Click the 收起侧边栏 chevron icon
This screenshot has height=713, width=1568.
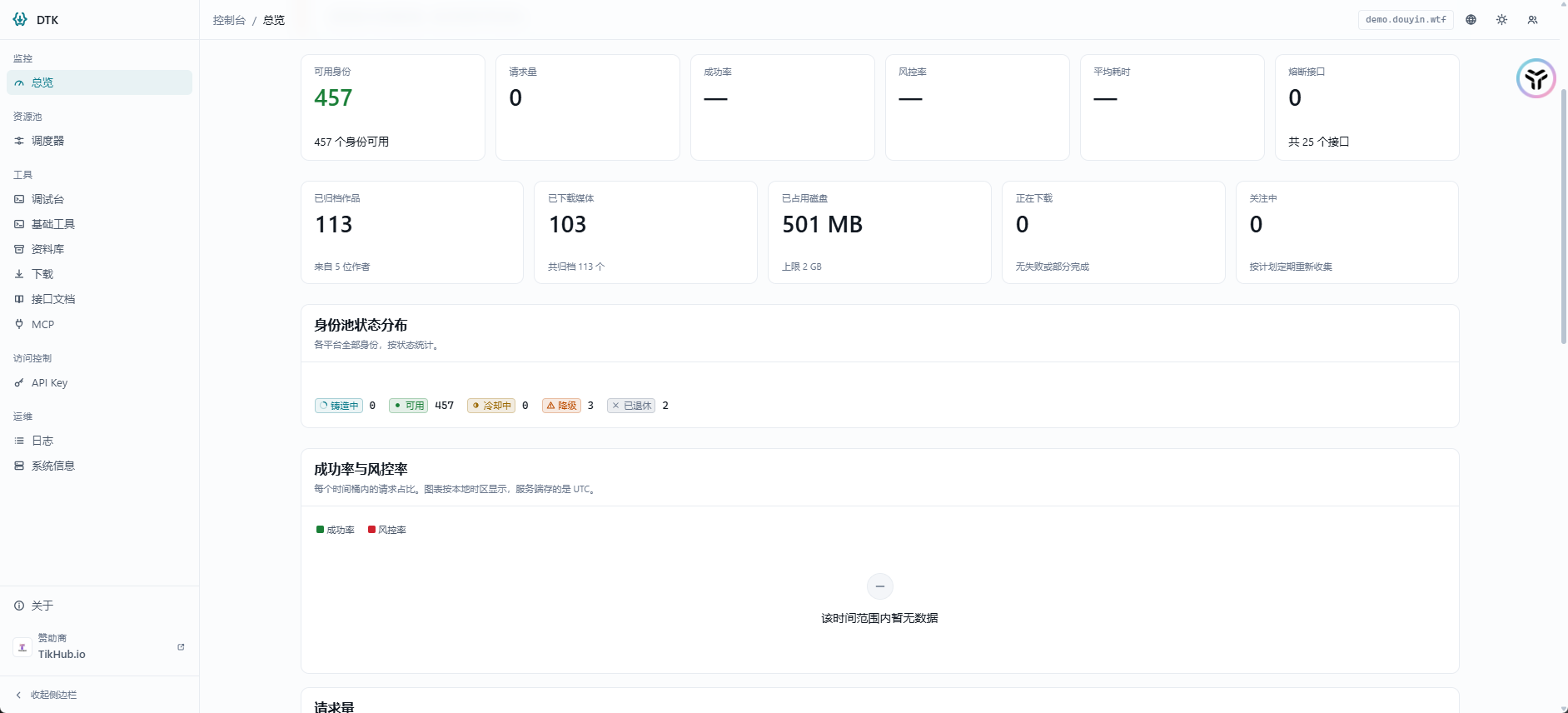pos(18,695)
